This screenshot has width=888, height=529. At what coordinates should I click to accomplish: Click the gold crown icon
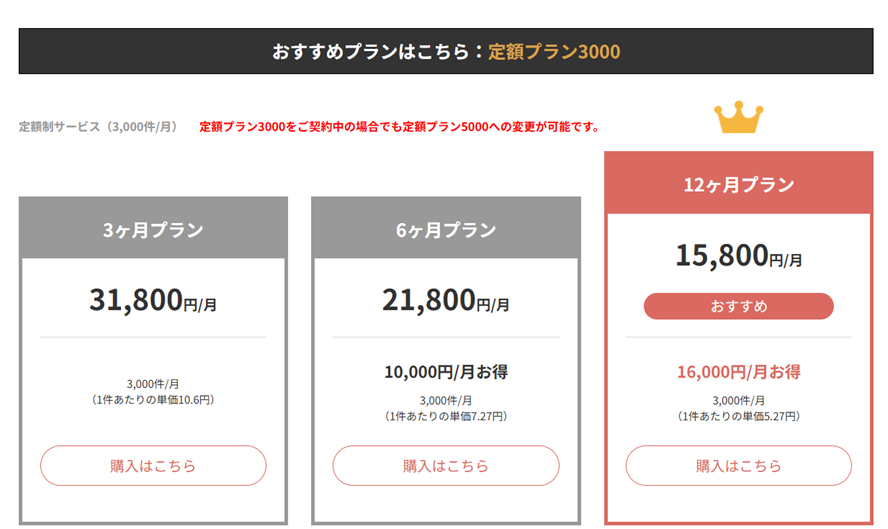tap(738, 117)
